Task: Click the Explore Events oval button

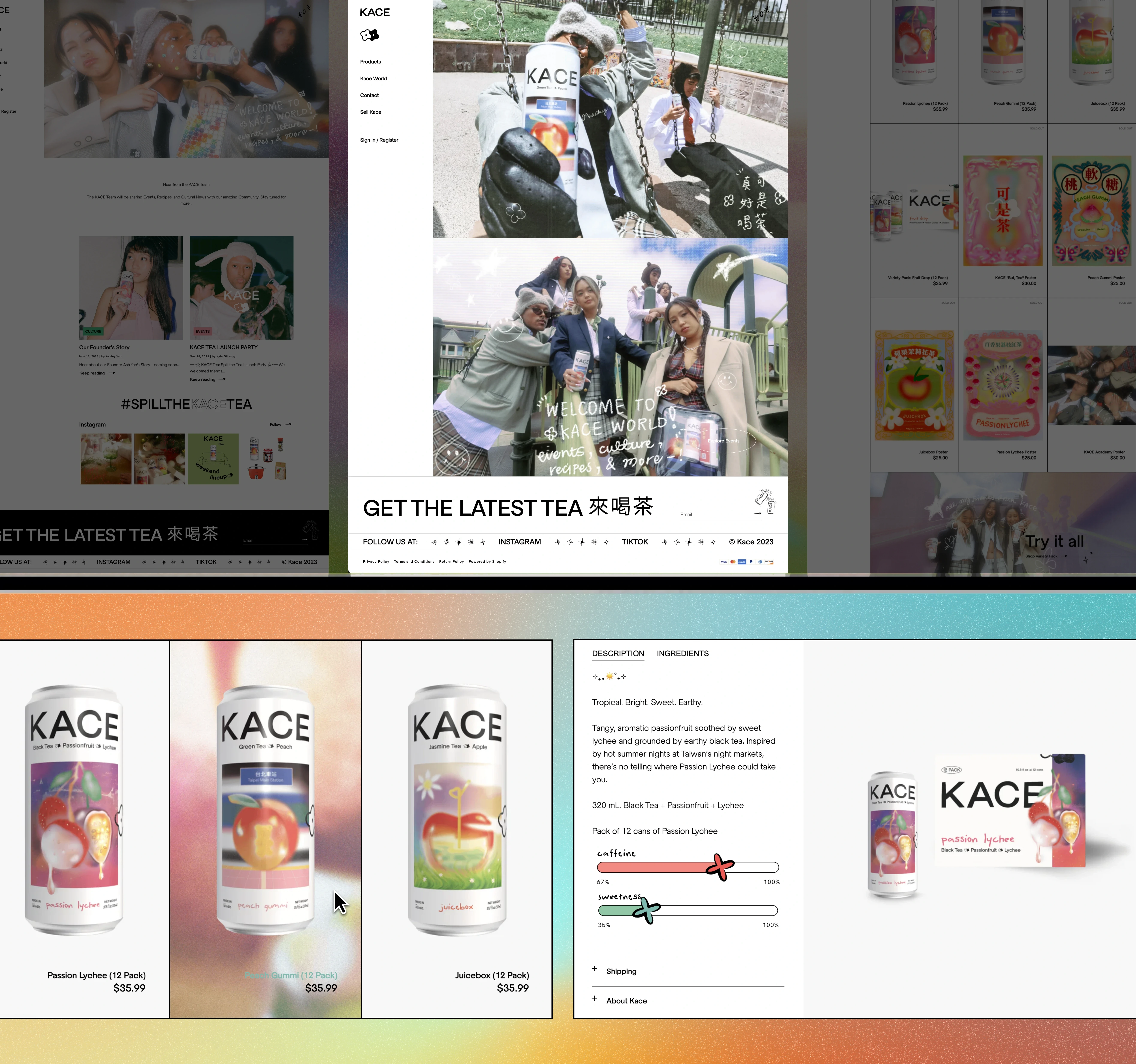Action: pyautogui.click(x=724, y=441)
